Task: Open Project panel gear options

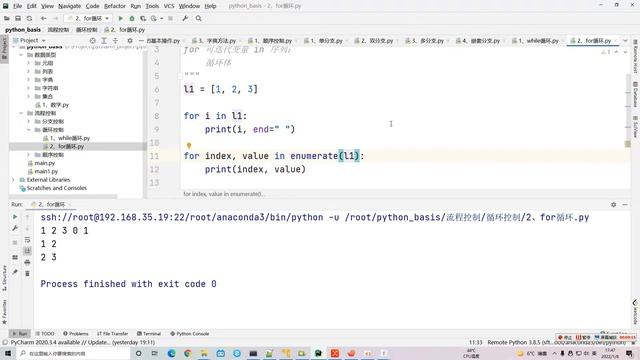Action: point(130,40)
